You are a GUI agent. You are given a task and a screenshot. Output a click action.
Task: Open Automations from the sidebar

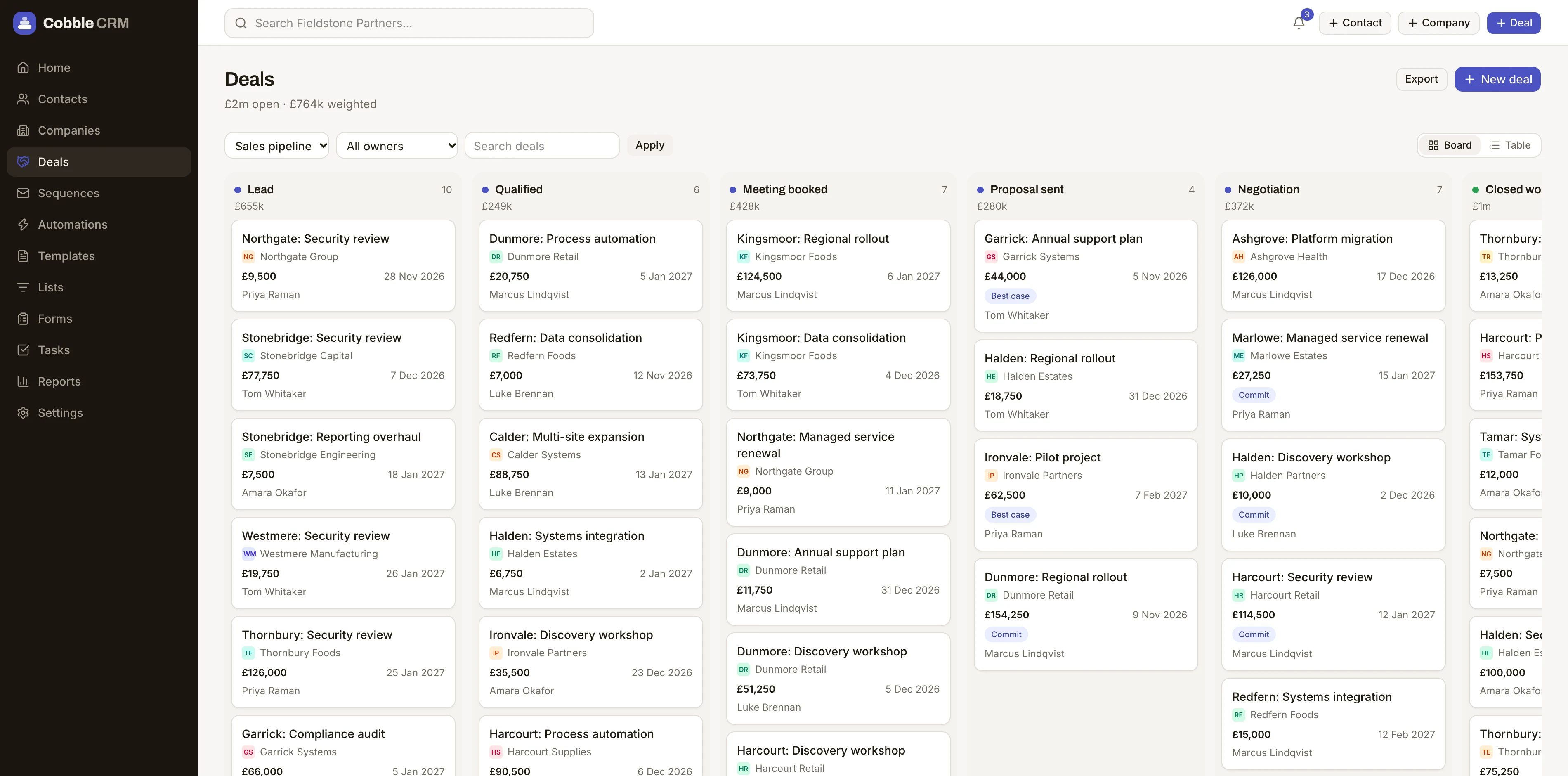[x=99, y=225]
